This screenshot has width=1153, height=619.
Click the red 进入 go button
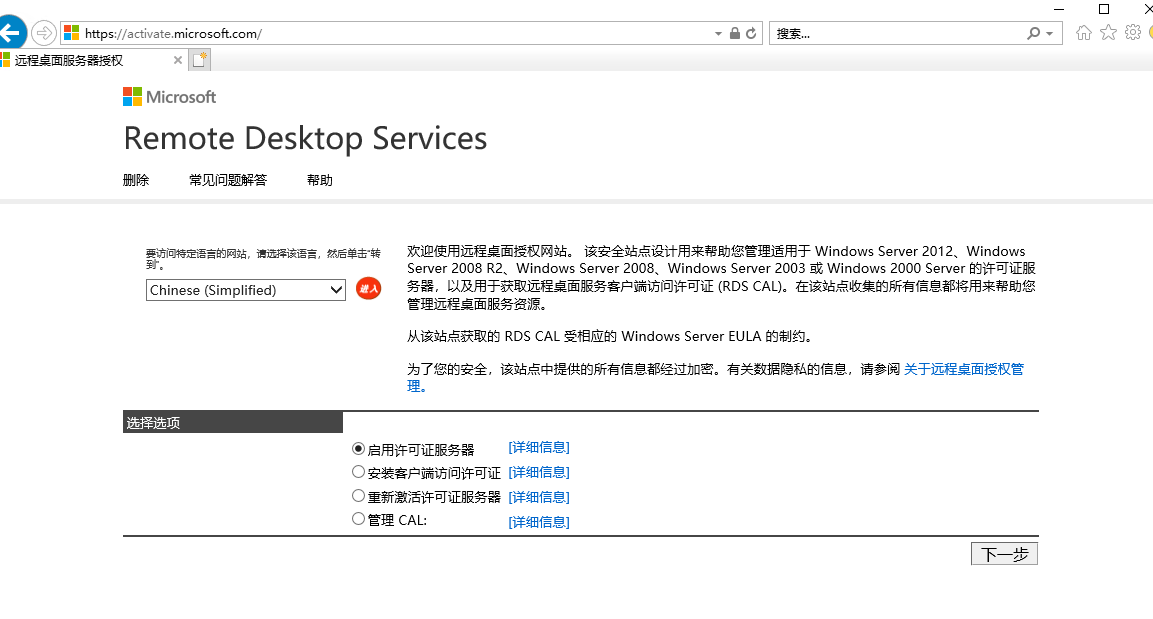(368, 289)
